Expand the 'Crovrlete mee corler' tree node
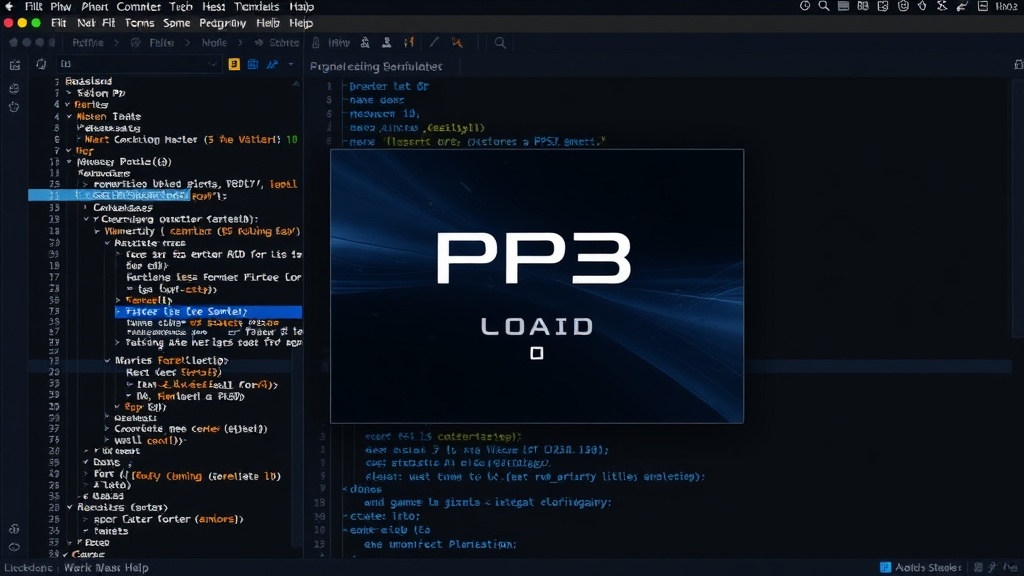 point(107,428)
